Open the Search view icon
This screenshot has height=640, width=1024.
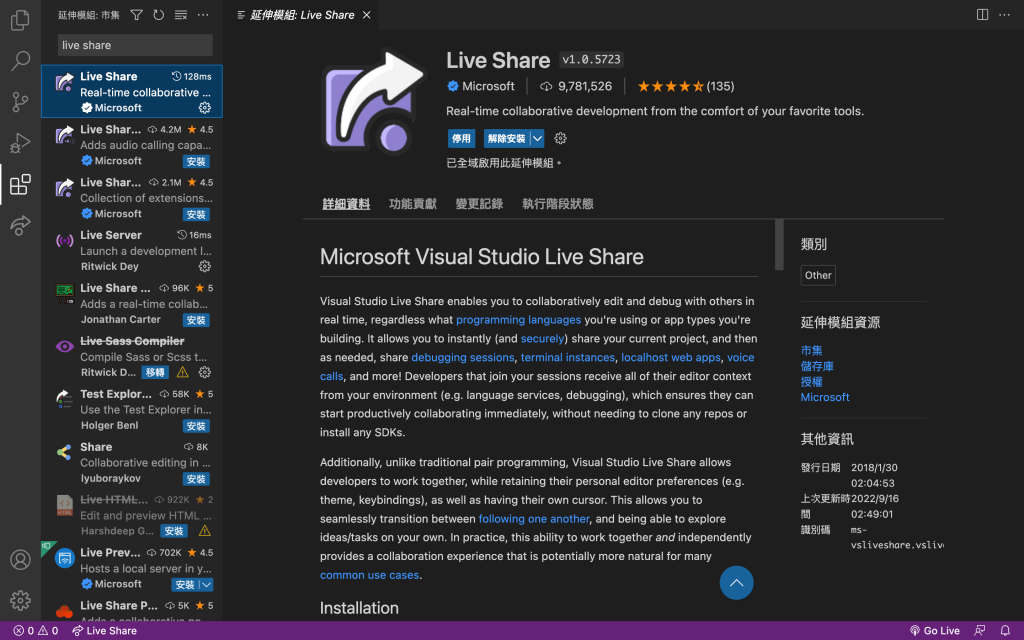pyautogui.click(x=20, y=61)
